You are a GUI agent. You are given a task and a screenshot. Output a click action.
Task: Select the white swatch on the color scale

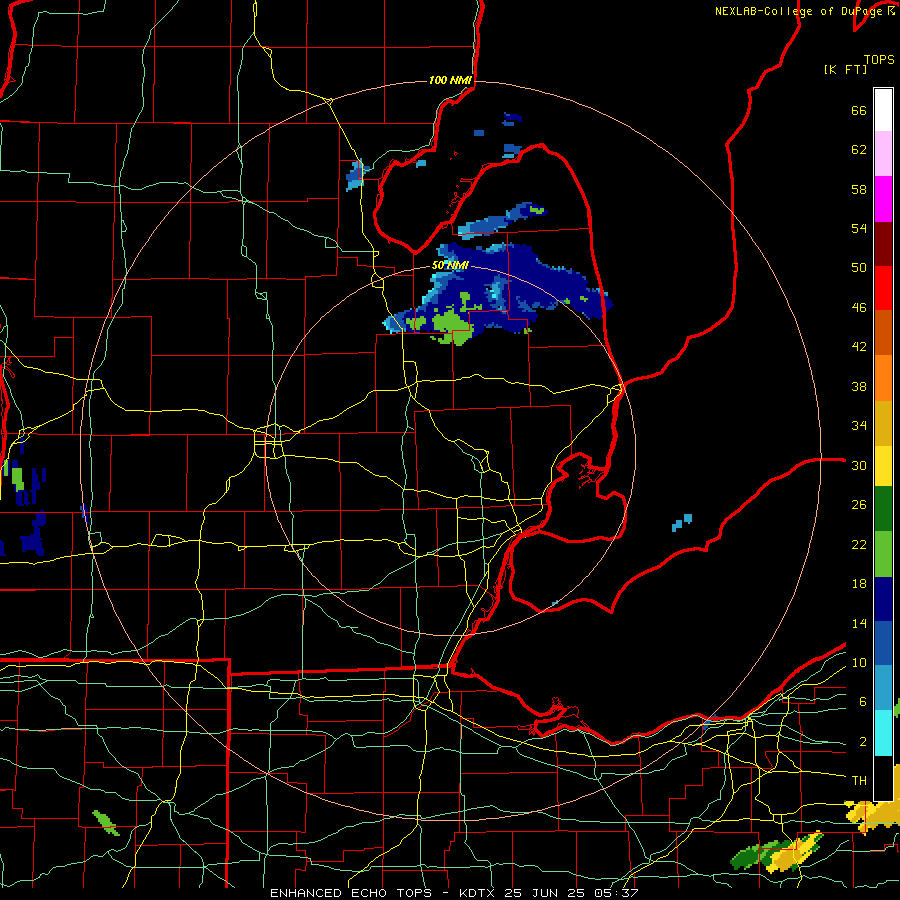click(x=883, y=110)
